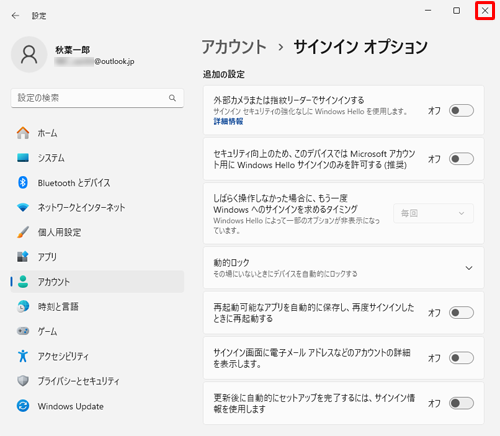Viewport: 500px width, 436px height.
Task: Click the アカウント breadcrumb link
Action: 234,47
